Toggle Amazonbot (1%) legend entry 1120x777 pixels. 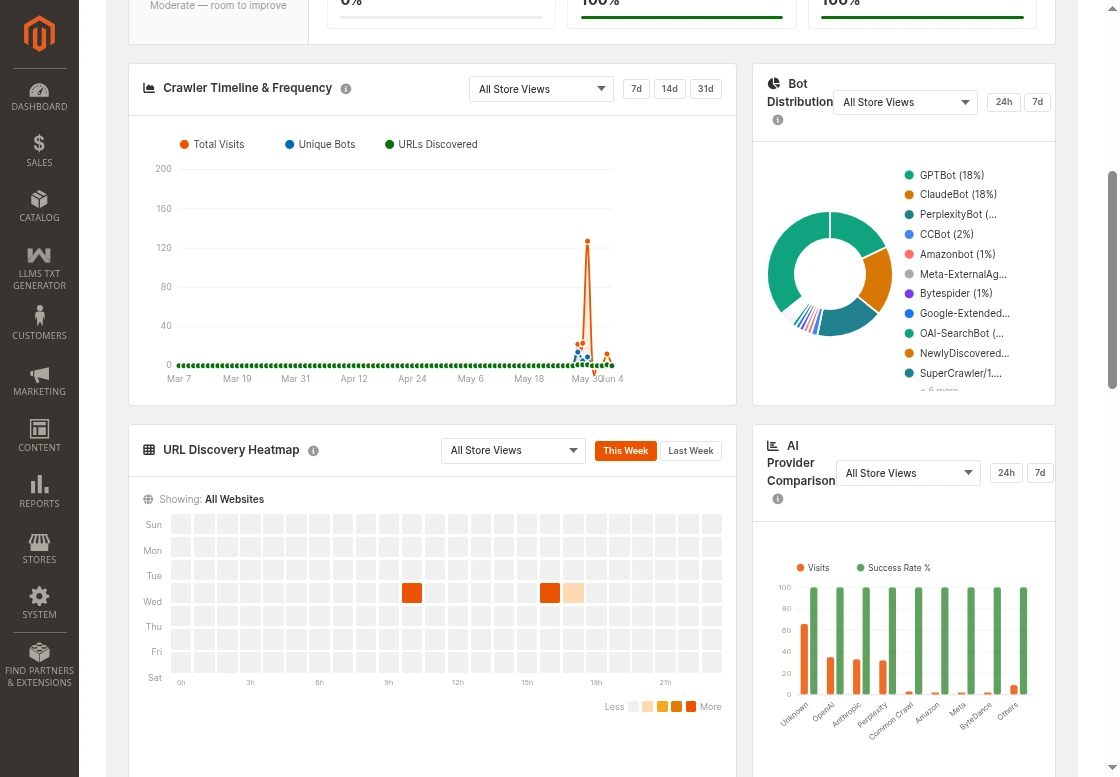click(x=950, y=254)
